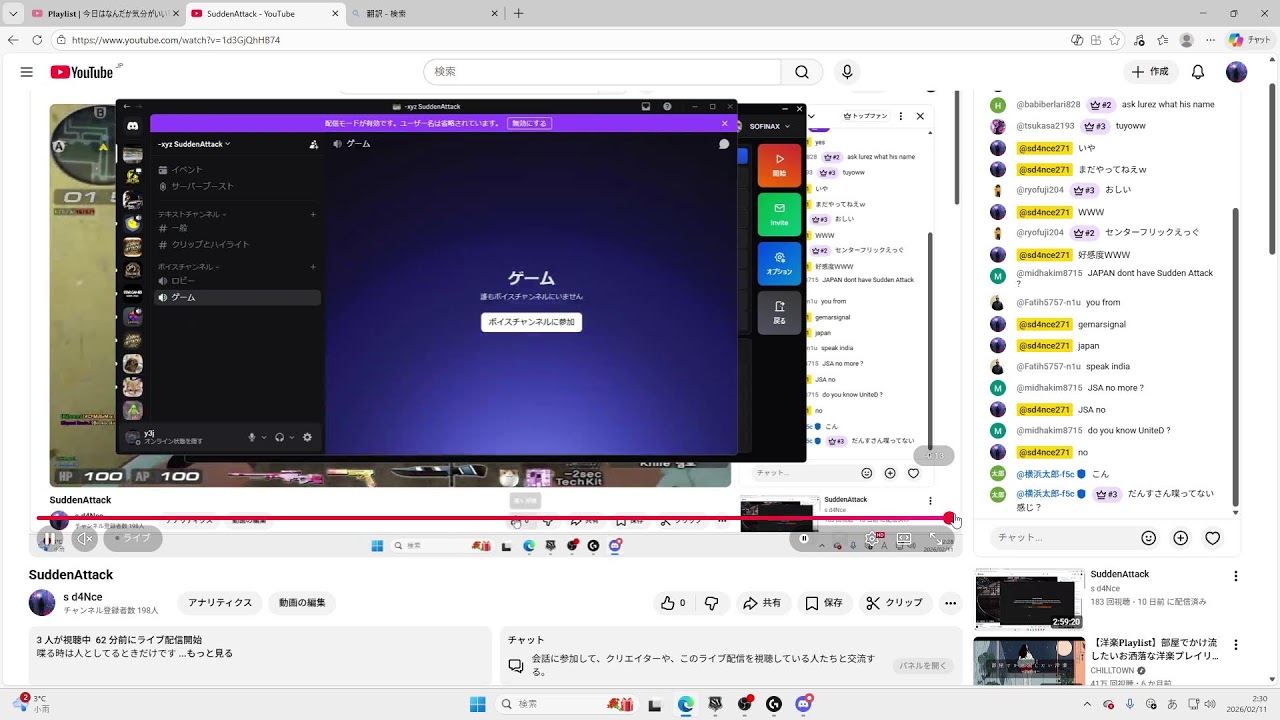1280x720 pixels.
Task: Click the search magnifier button
Action: click(x=802, y=72)
